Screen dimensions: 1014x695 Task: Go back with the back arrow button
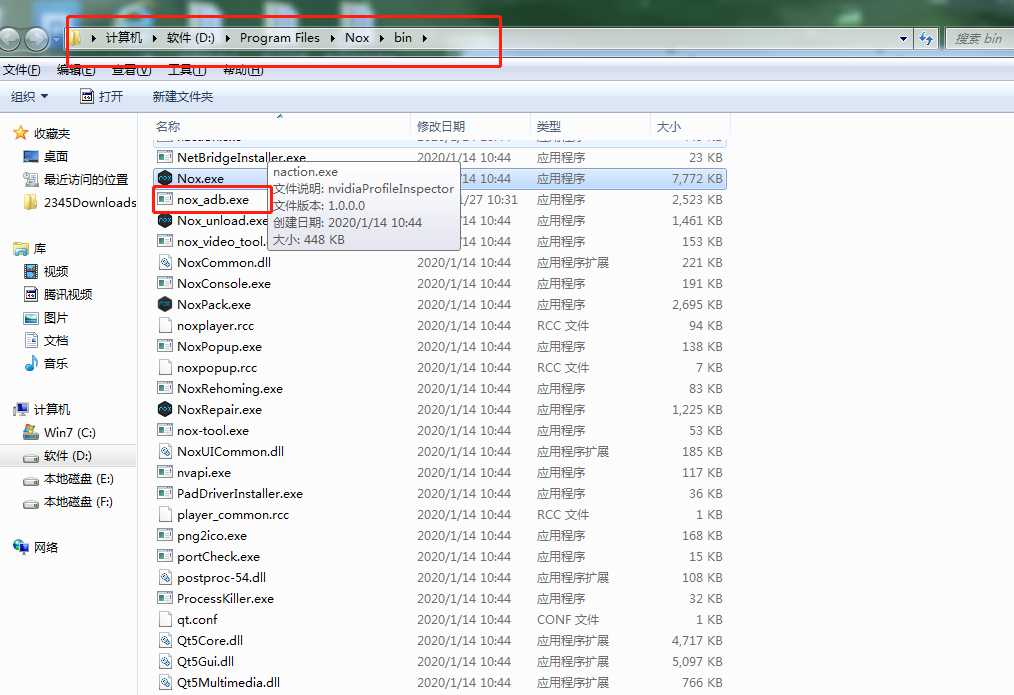point(9,39)
